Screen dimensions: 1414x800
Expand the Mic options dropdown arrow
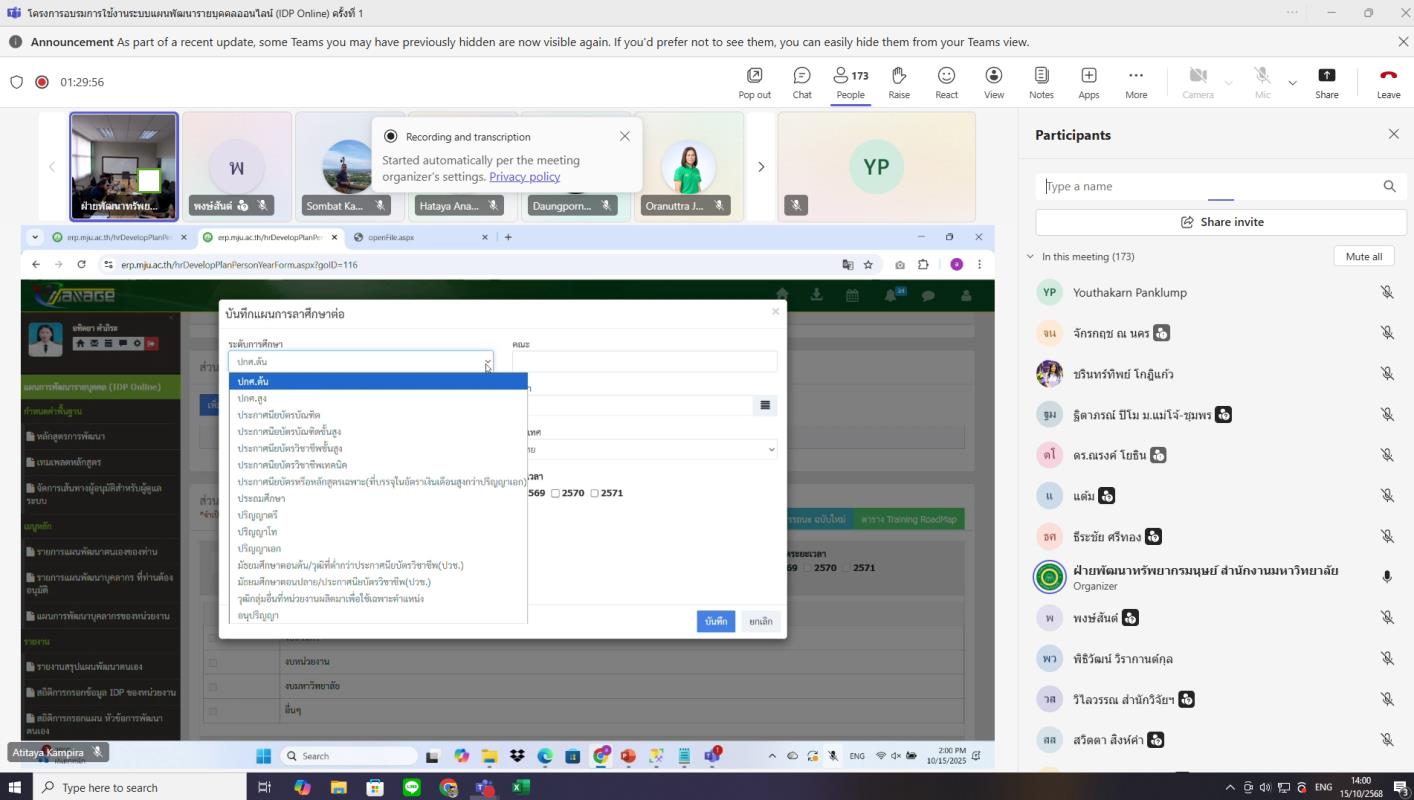pos(1292,83)
